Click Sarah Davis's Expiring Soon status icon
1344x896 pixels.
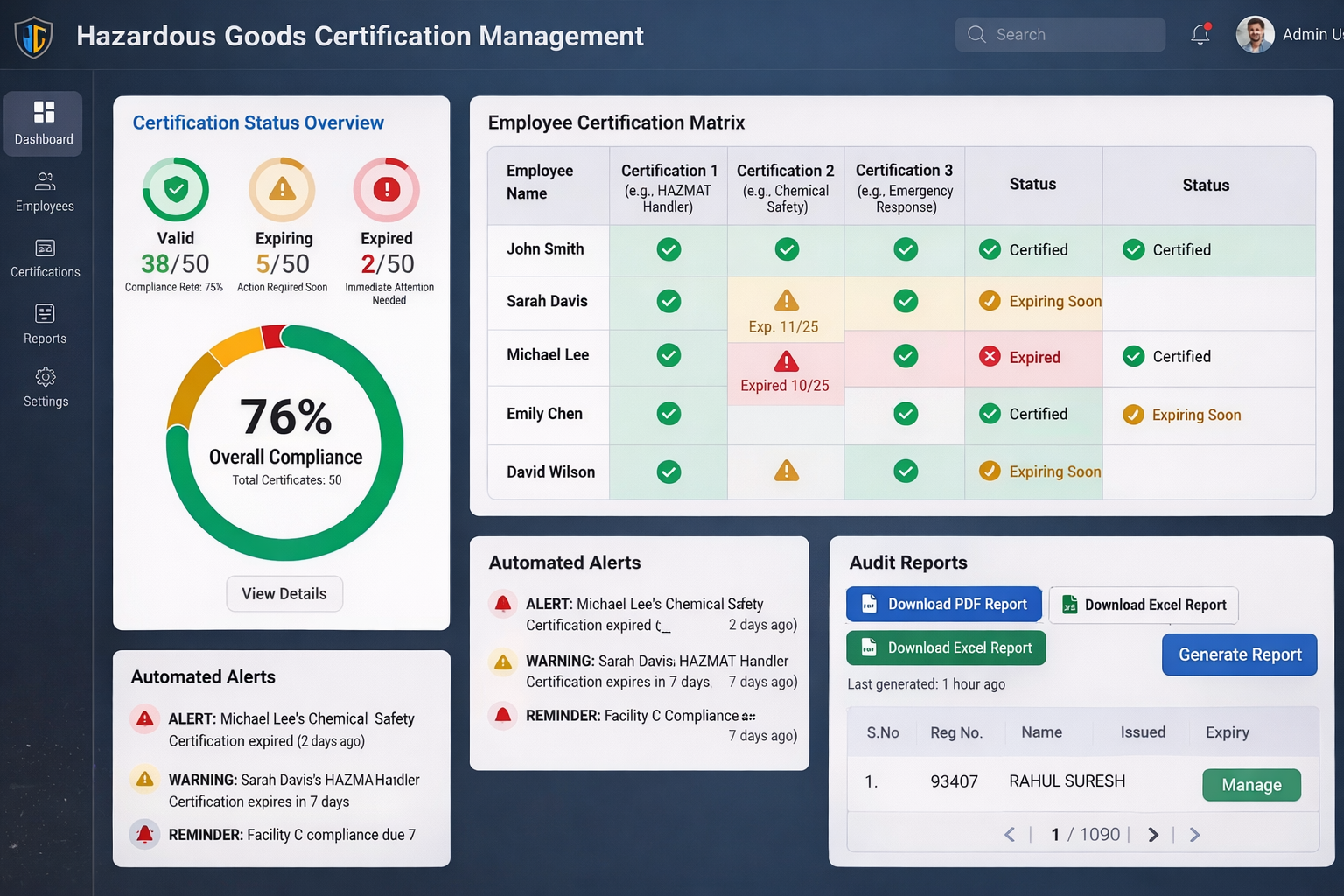point(990,301)
